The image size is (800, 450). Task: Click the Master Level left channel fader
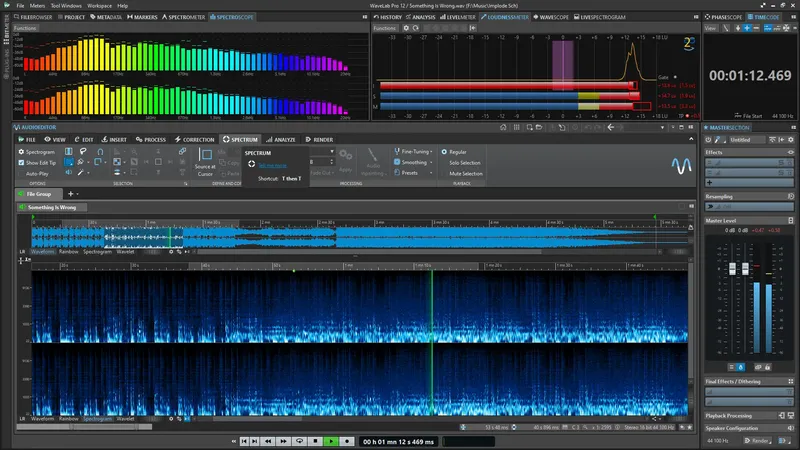734,271
